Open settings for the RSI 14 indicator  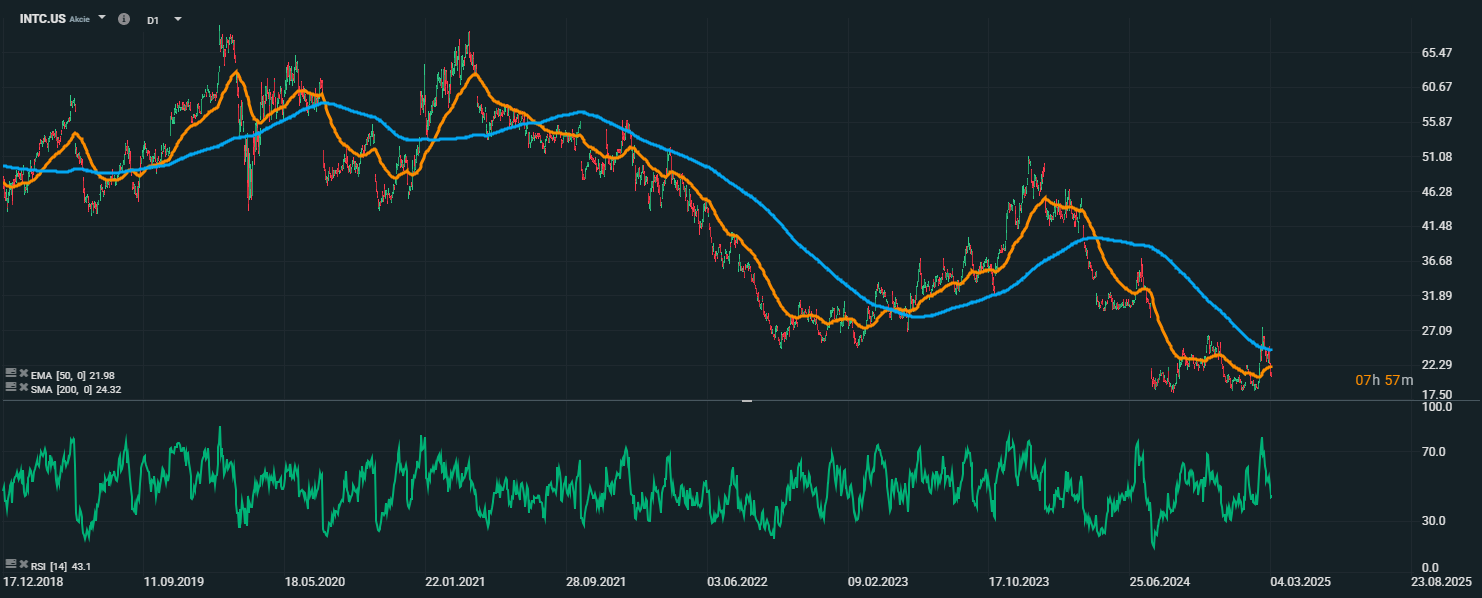point(10,565)
